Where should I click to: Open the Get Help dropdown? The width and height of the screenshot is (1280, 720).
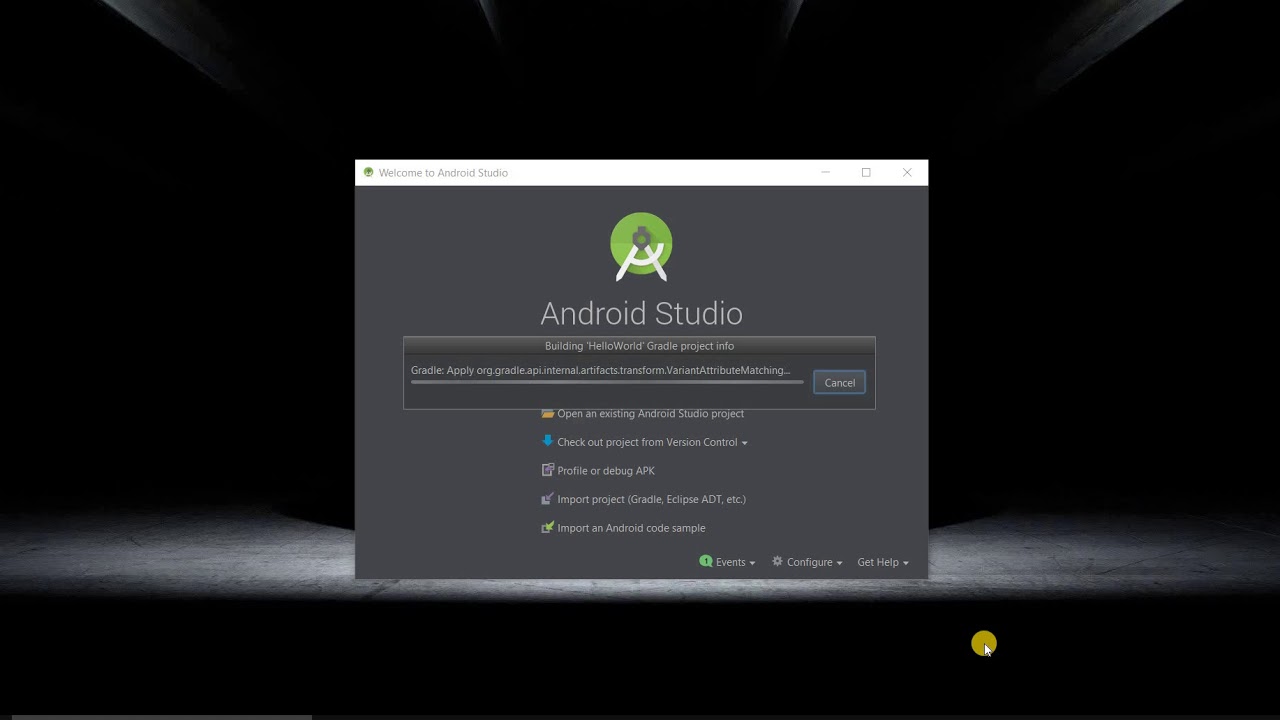pyautogui.click(x=883, y=562)
